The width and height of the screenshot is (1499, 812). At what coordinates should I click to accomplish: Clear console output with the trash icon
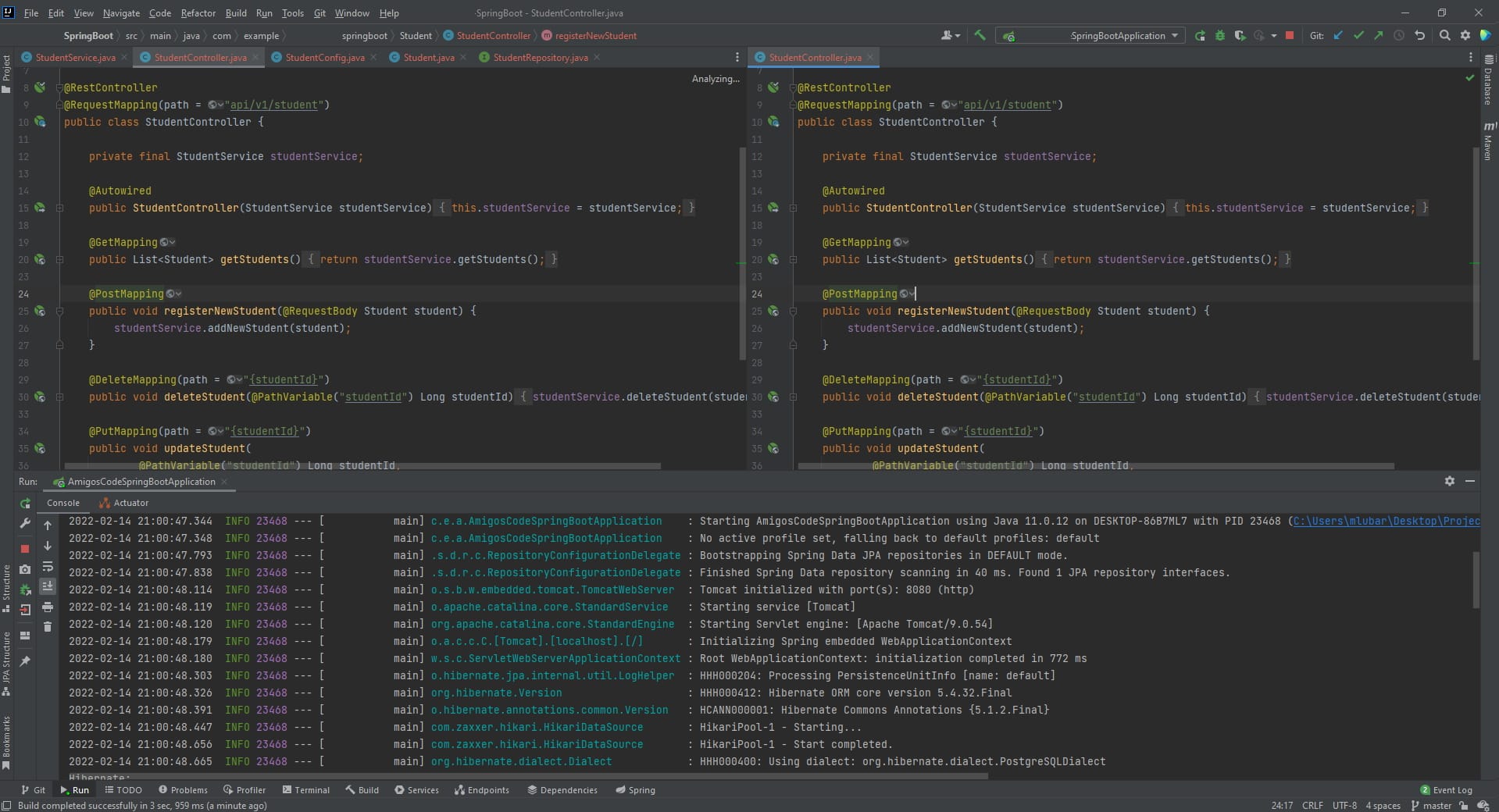(48, 626)
